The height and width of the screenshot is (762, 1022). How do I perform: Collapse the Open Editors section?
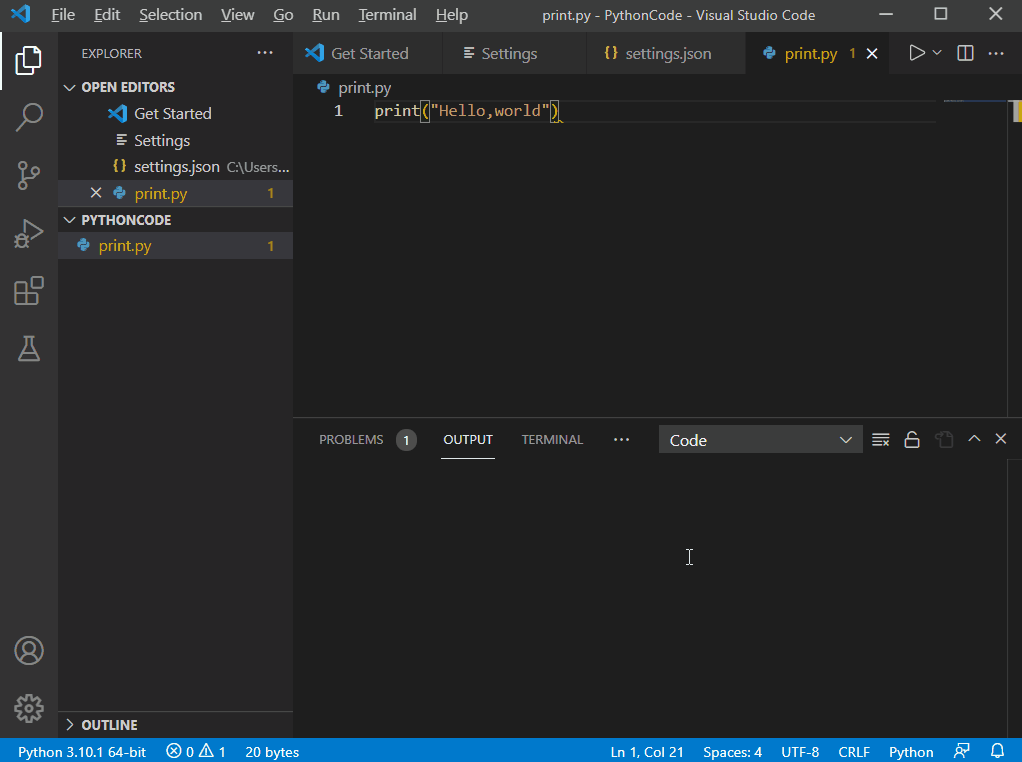pyautogui.click(x=69, y=87)
